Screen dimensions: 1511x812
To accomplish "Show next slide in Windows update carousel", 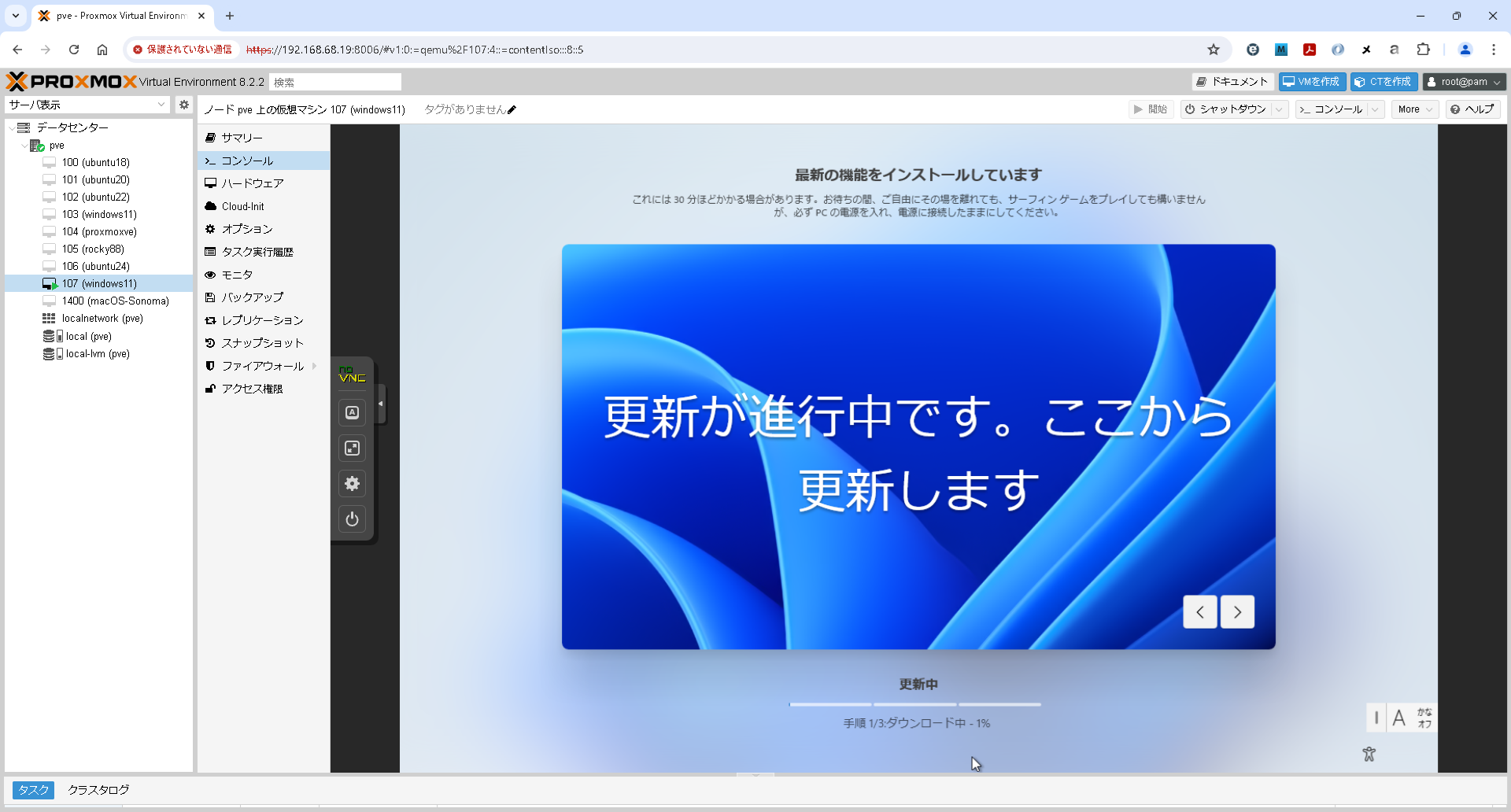I will (1237, 612).
